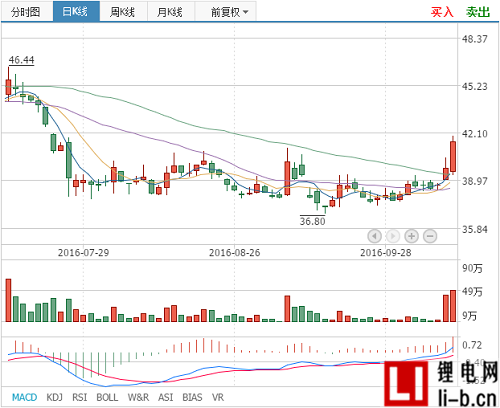Click the 45.23 price axis value

click(x=475, y=86)
